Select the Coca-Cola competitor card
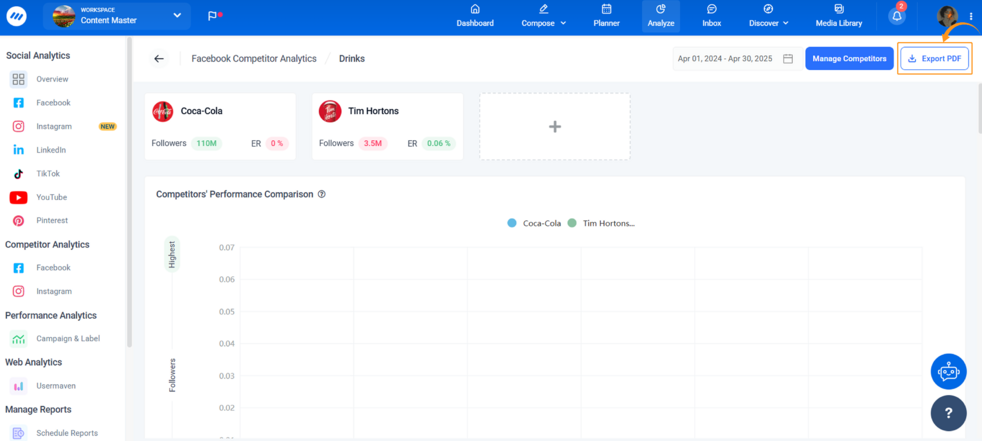The image size is (982, 441). coord(220,127)
